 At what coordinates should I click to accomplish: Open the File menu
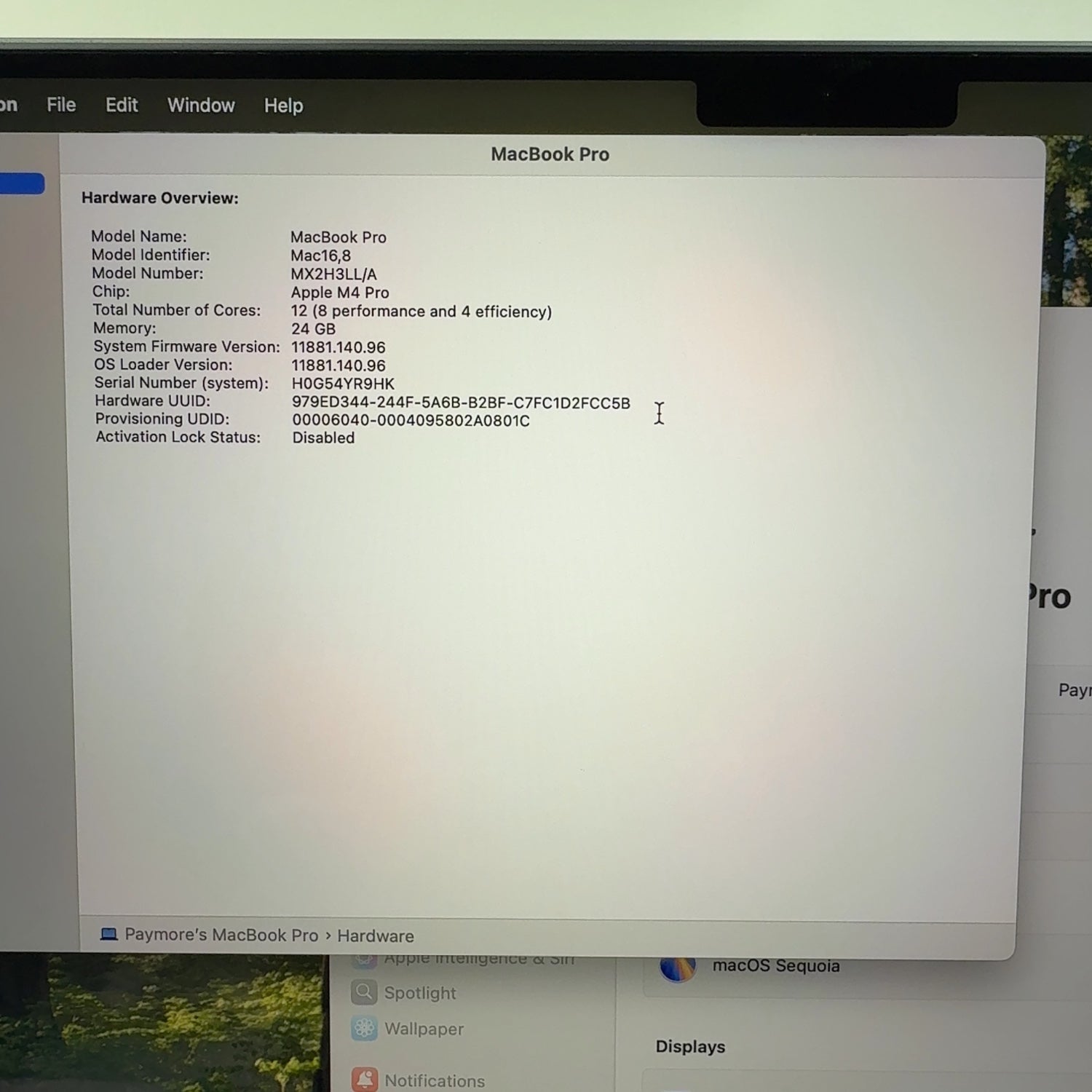[x=61, y=105]
